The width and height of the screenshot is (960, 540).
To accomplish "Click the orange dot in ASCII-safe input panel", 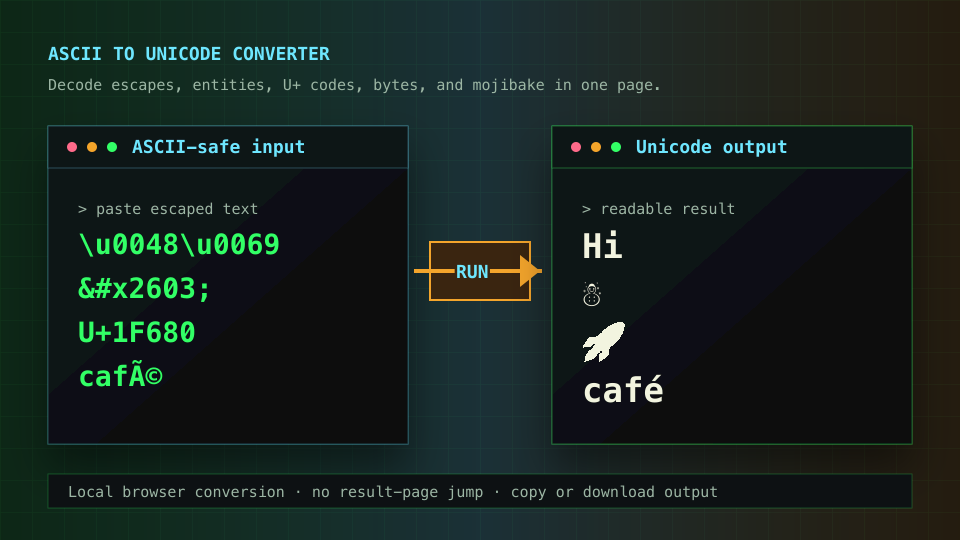I will (92, 147).
